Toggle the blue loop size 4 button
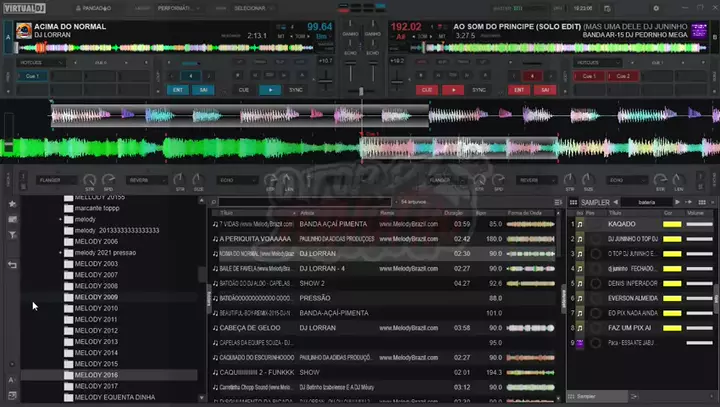The image size is (720, 407). (x=191, y=76)
